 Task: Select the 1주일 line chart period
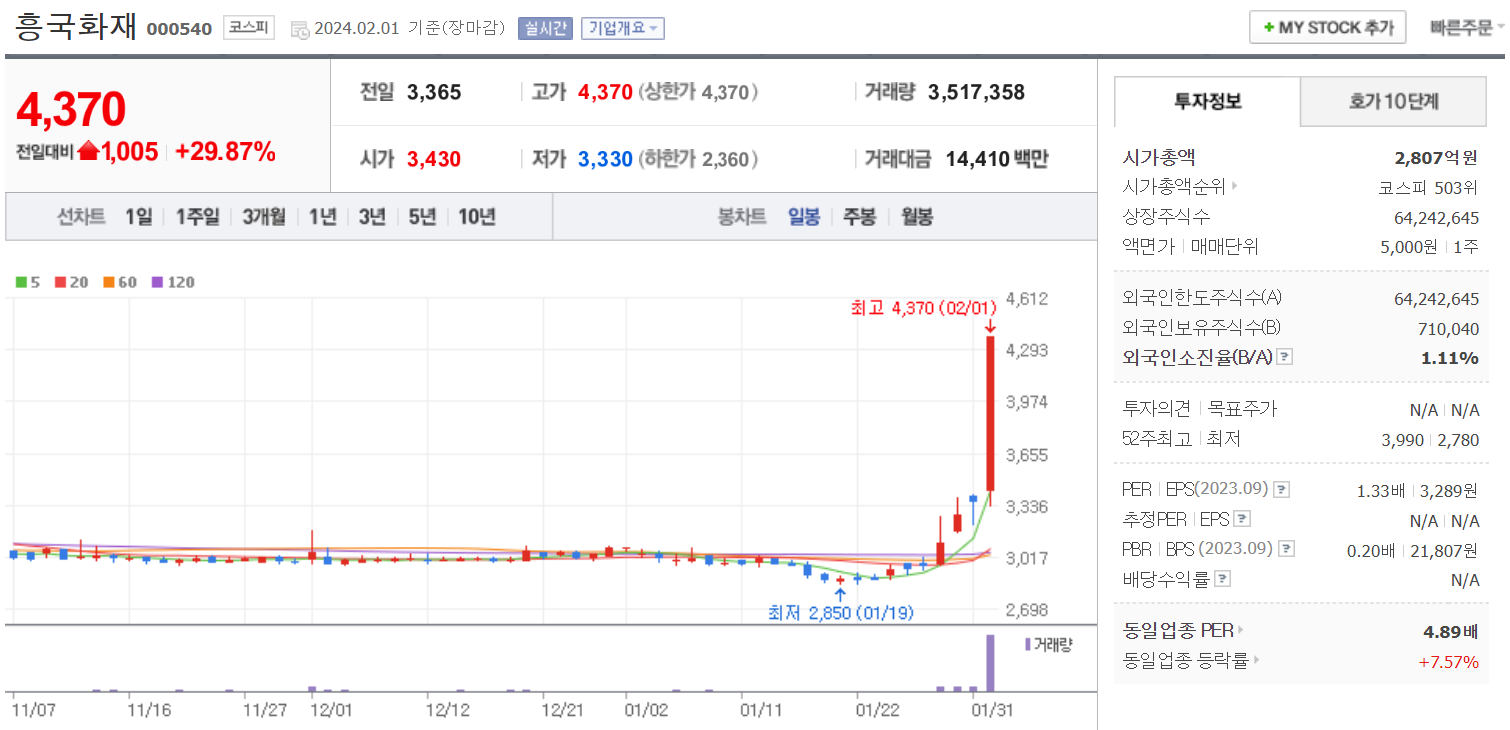197,217
